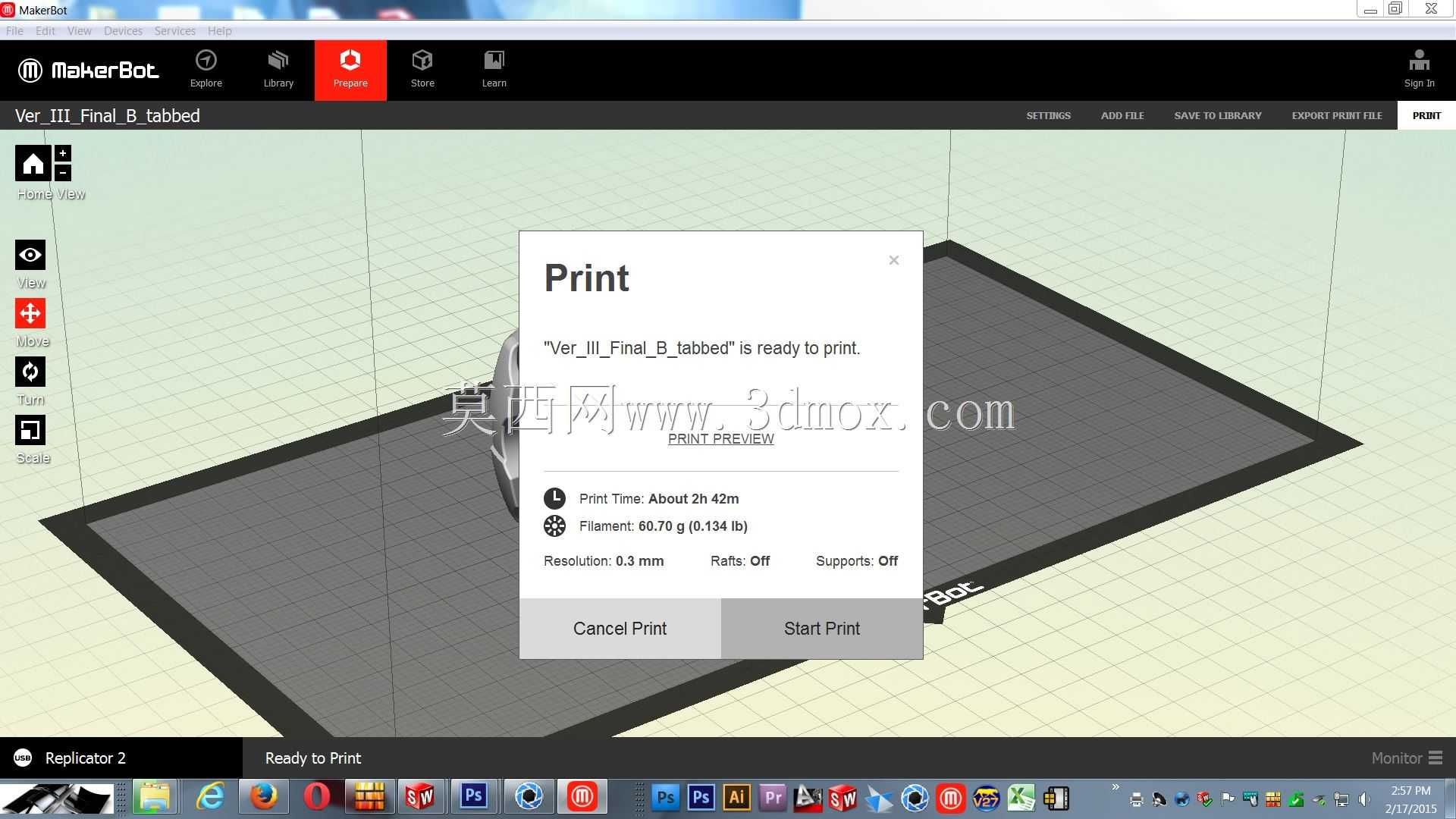Click the Ready to Print status text
Screen dimensions: 1456x819
(x=313, y=758)
